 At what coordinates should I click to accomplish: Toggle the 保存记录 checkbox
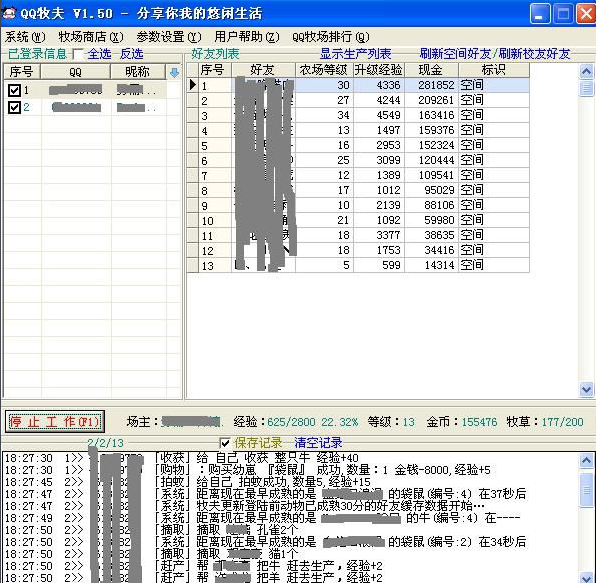click(225, 443)
